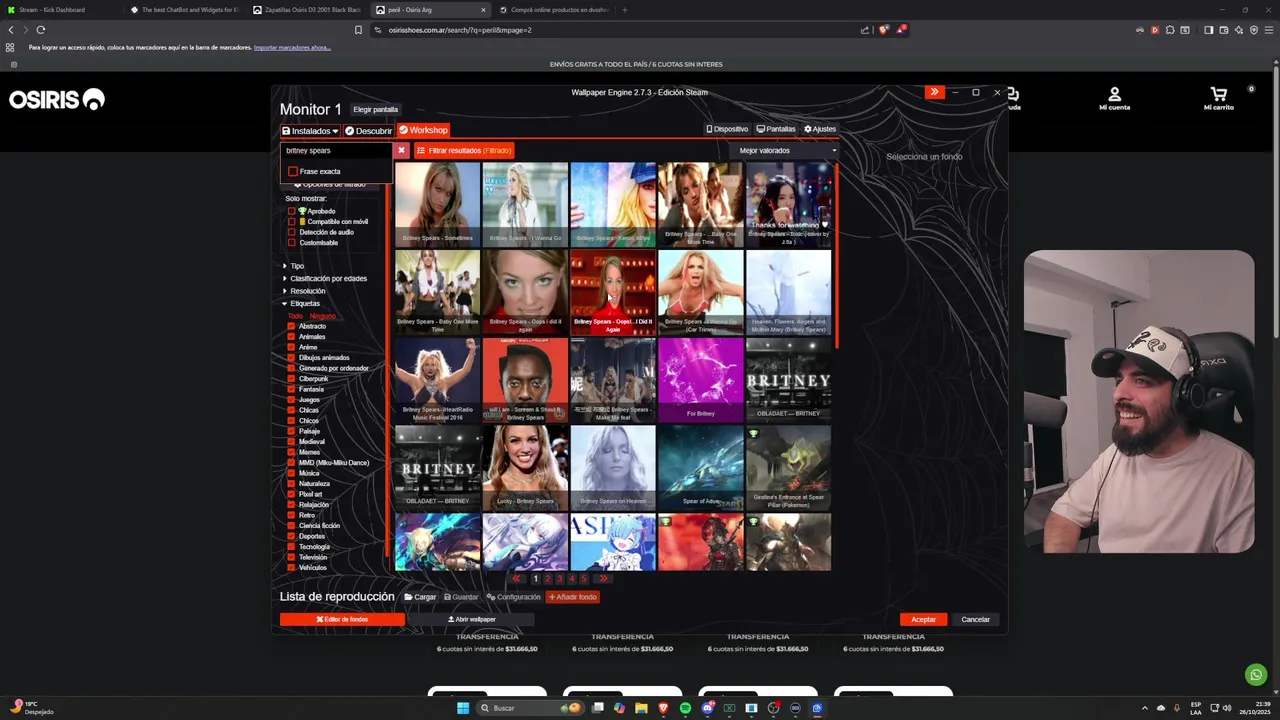
Task: Go back in the browser
Action: click(x=11, y=30)
